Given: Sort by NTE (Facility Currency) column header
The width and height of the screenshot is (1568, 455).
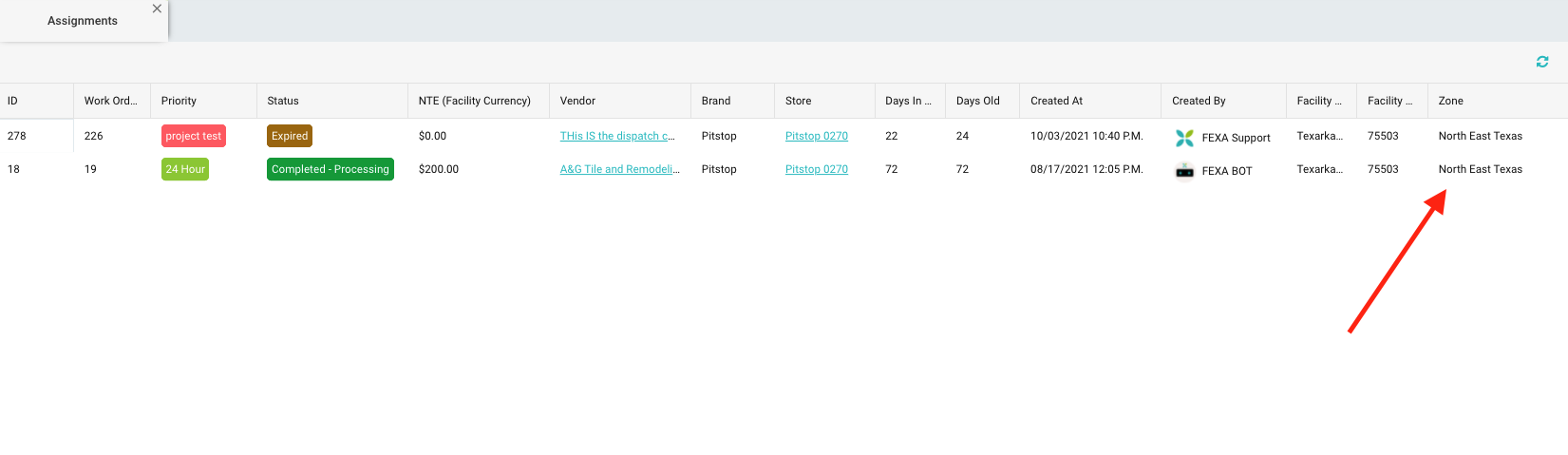Looking at the screenshot, I should (474, 101).
